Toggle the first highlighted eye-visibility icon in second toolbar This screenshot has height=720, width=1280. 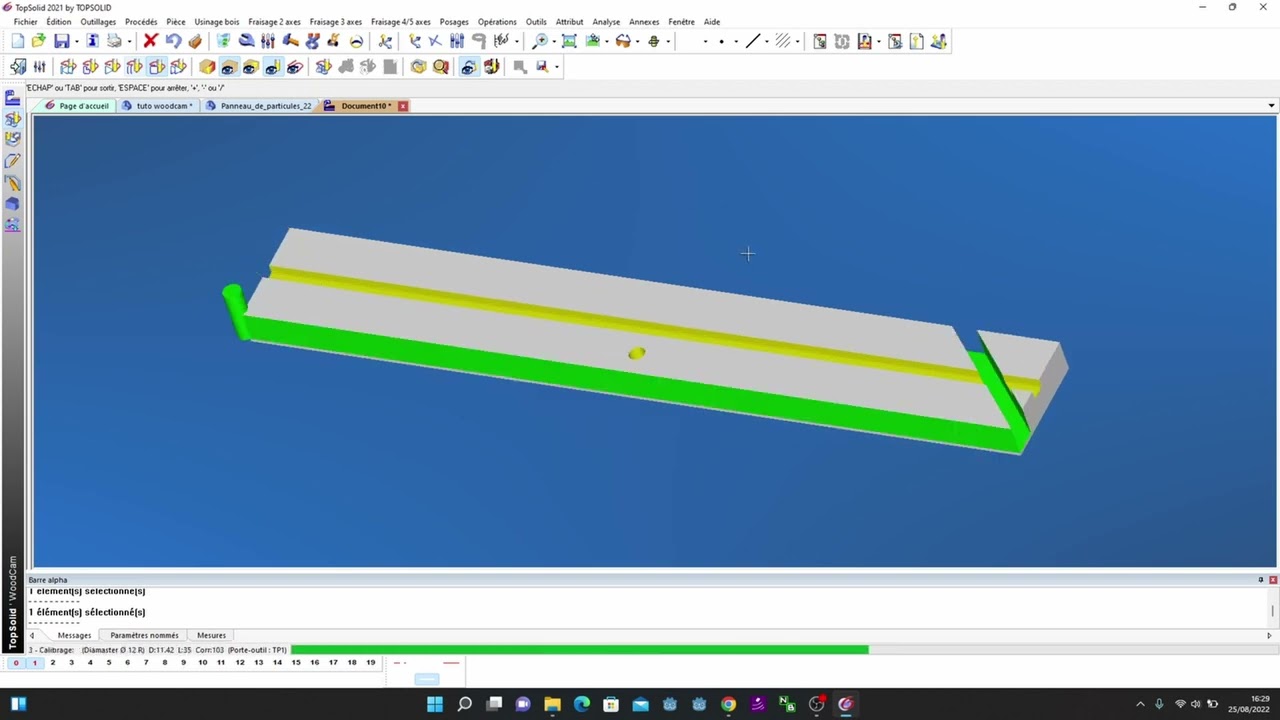coord(229,67)
